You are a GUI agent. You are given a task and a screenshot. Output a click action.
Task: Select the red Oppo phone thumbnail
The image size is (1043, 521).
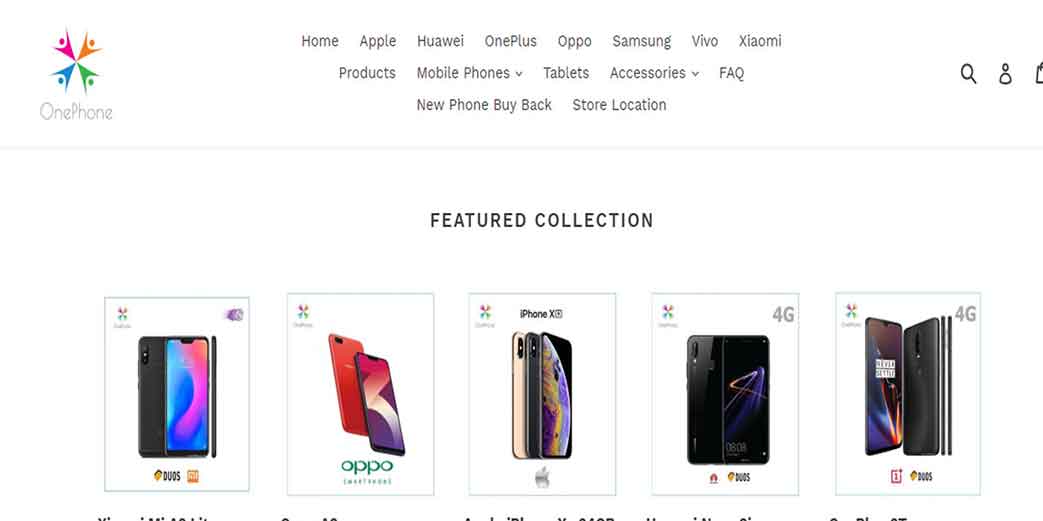click(x=361, y=394)
